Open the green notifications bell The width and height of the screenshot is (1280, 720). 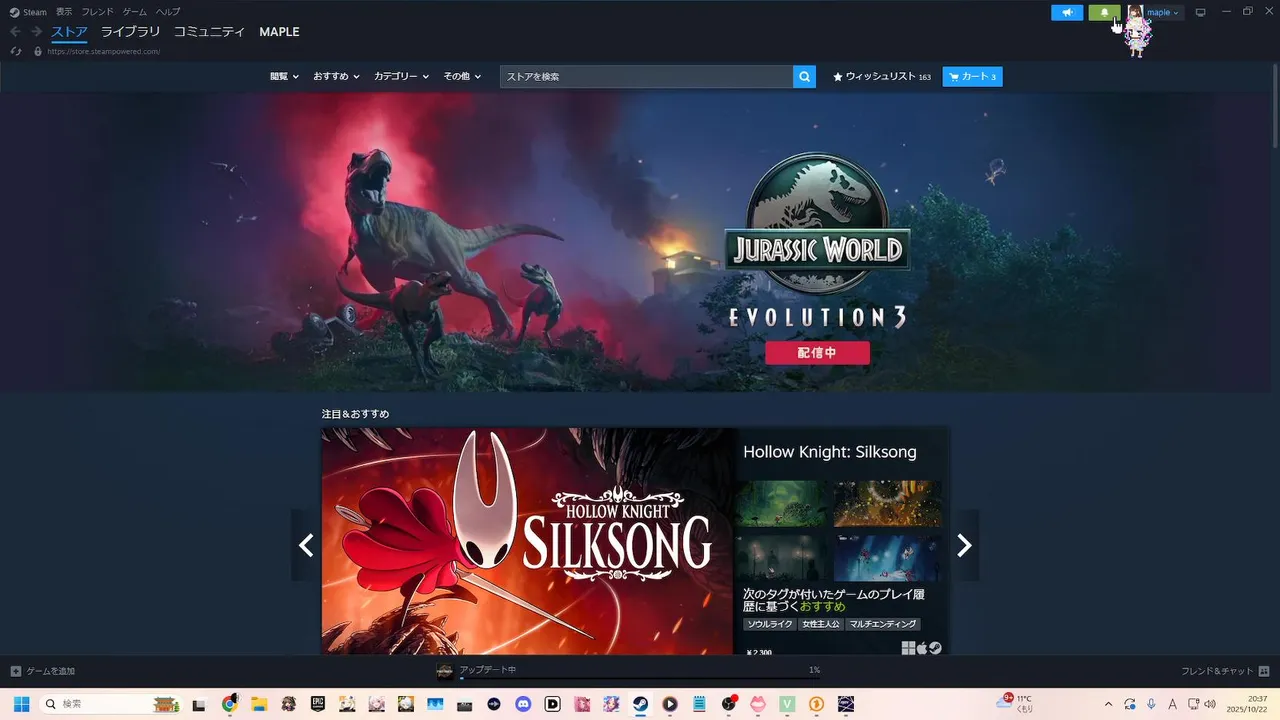tap(1104, 12)
